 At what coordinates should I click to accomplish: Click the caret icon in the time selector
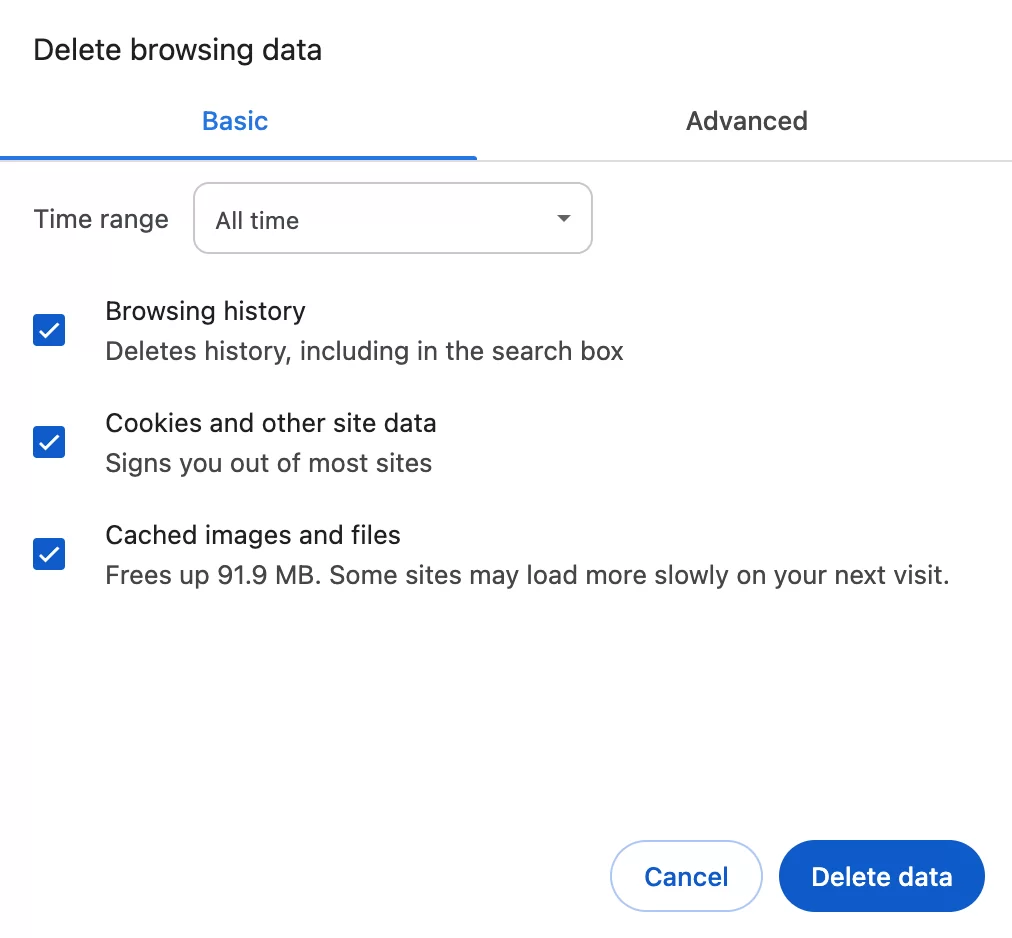[563, 218]
